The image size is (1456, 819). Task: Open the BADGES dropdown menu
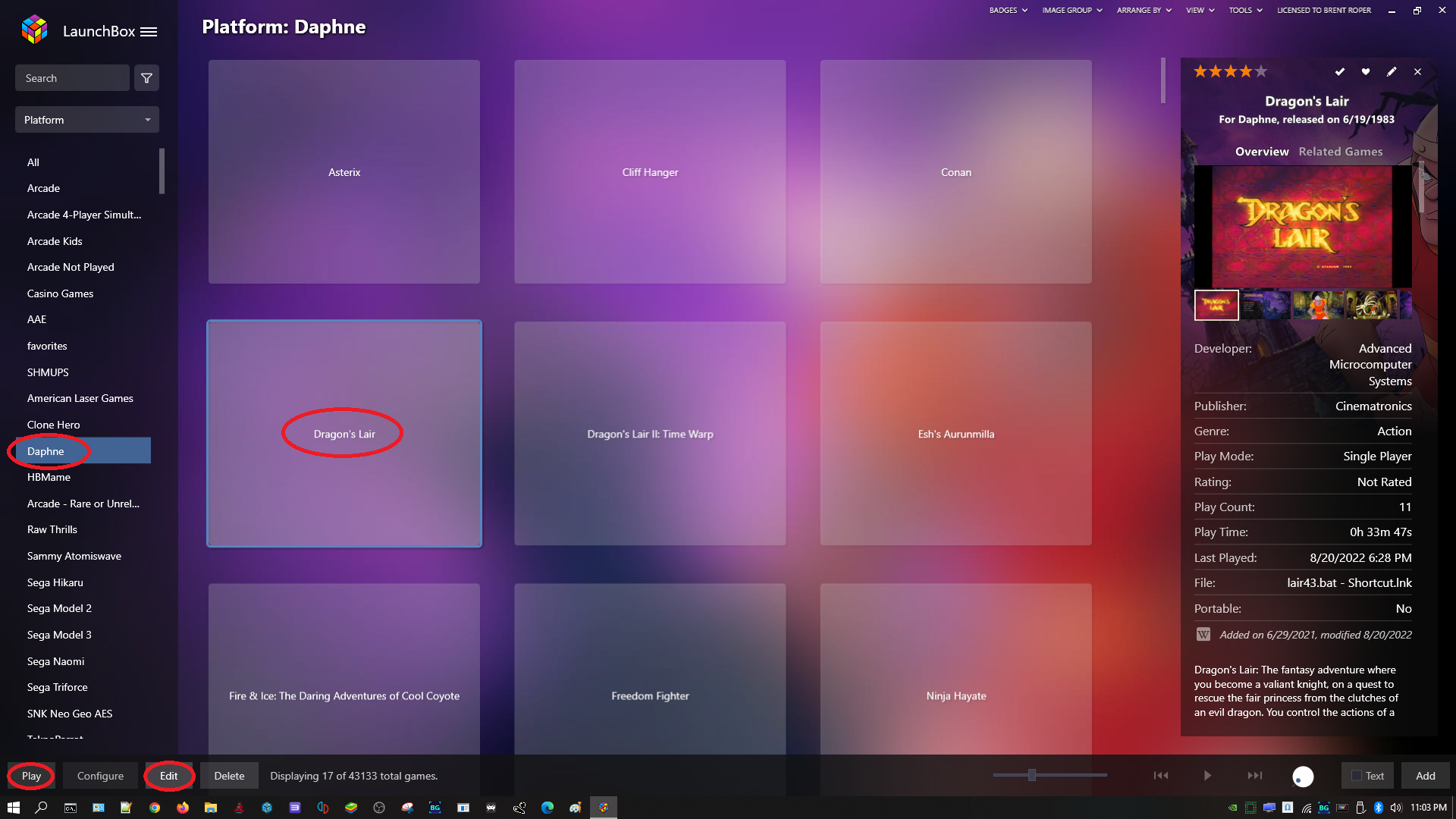pyautogui.click(x=1008, y=11)
